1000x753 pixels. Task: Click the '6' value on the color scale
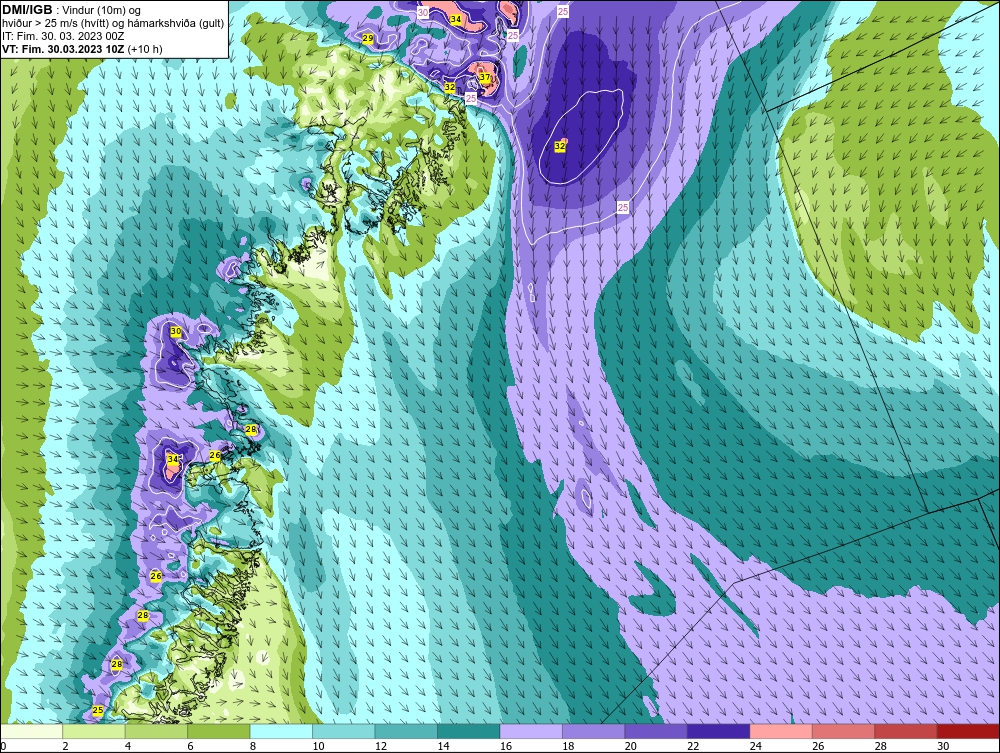point(191,746)
